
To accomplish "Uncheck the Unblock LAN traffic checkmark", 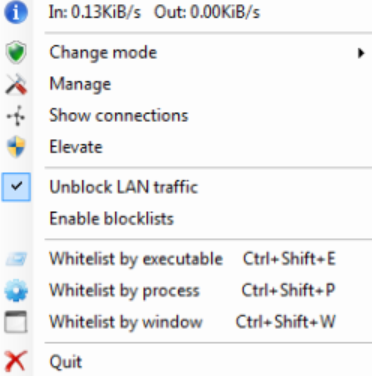I will (16, 187).
